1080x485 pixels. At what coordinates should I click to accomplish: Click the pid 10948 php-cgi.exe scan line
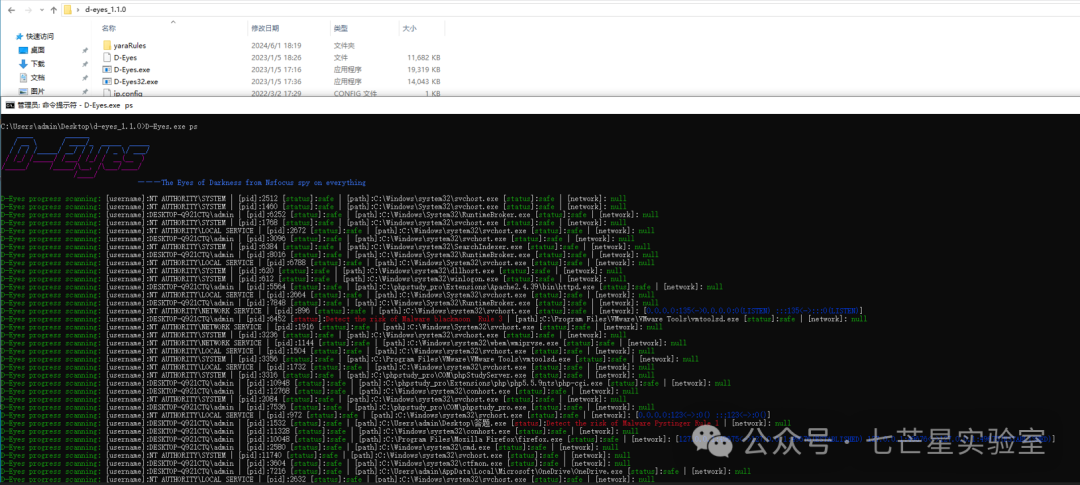(x=366, y=383)
